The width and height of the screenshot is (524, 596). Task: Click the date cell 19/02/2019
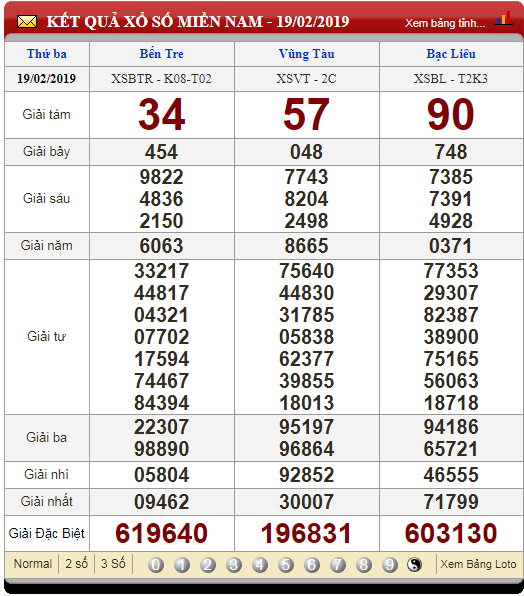[46, 79]
